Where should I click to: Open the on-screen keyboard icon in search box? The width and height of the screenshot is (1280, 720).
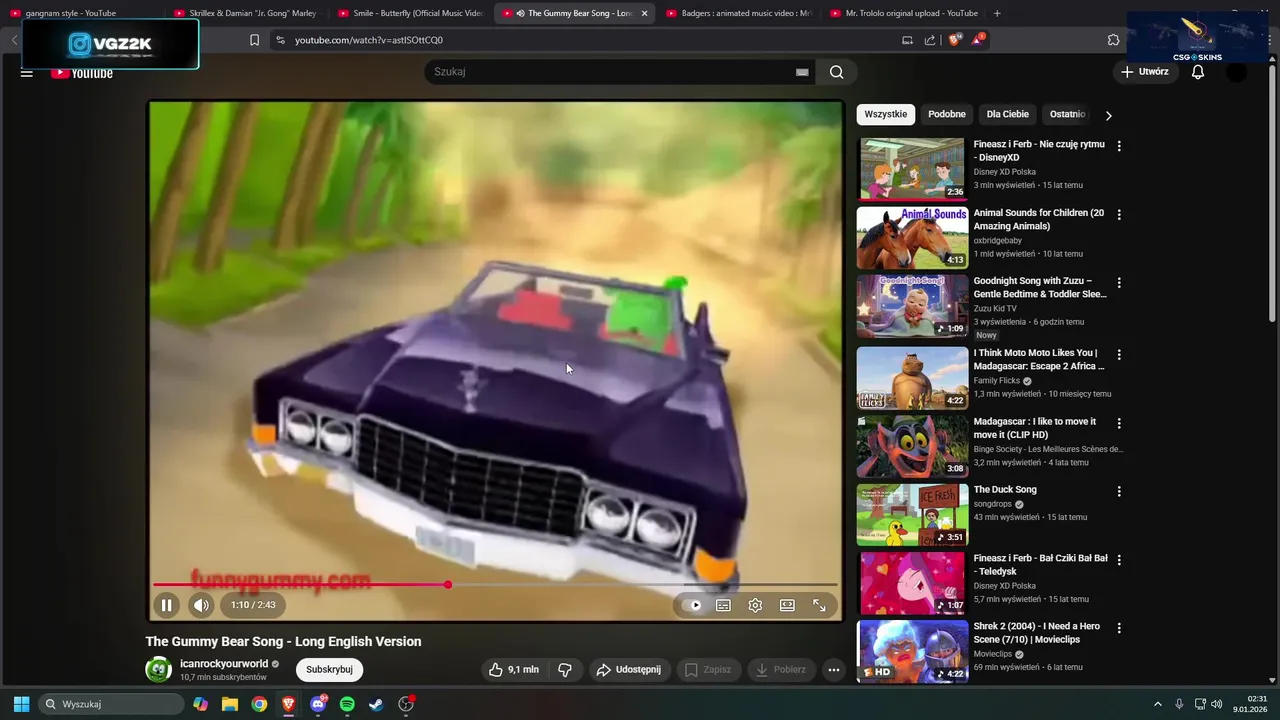click(802, 72)
